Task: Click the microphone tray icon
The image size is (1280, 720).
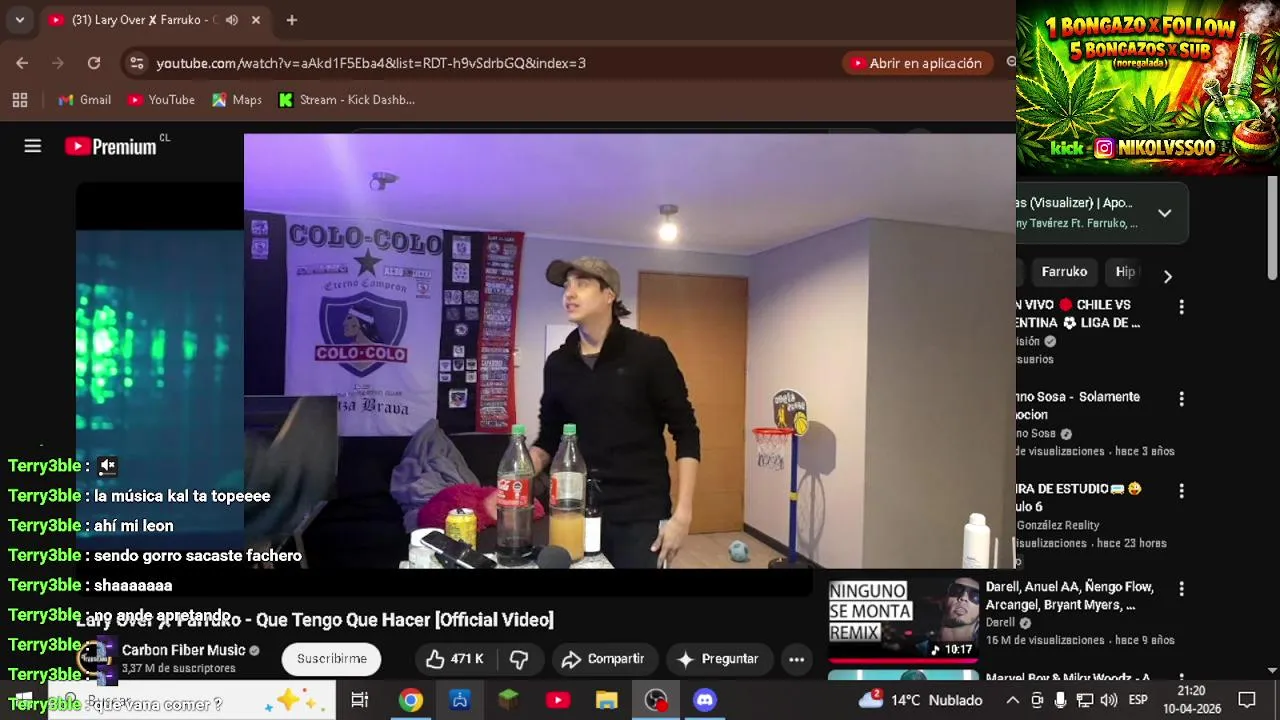Action: (1060, 700)
